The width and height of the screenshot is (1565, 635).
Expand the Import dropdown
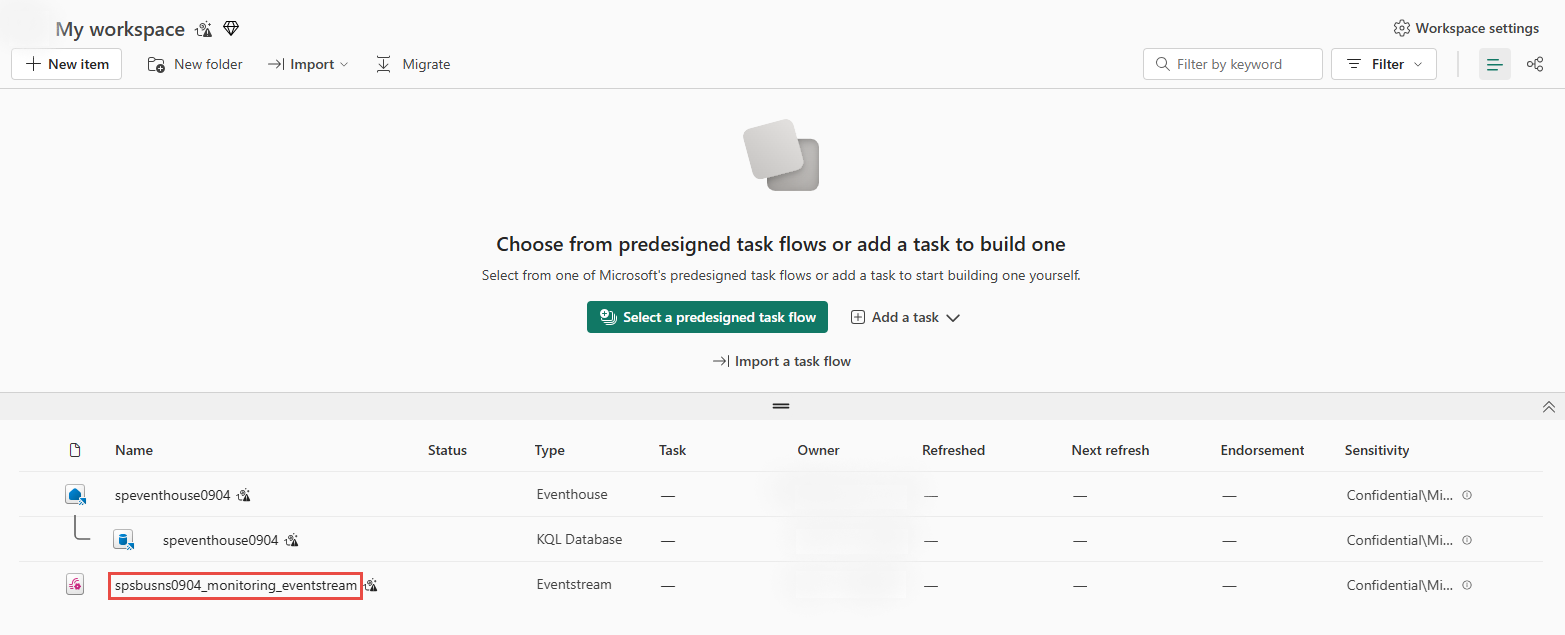point(308,64)
